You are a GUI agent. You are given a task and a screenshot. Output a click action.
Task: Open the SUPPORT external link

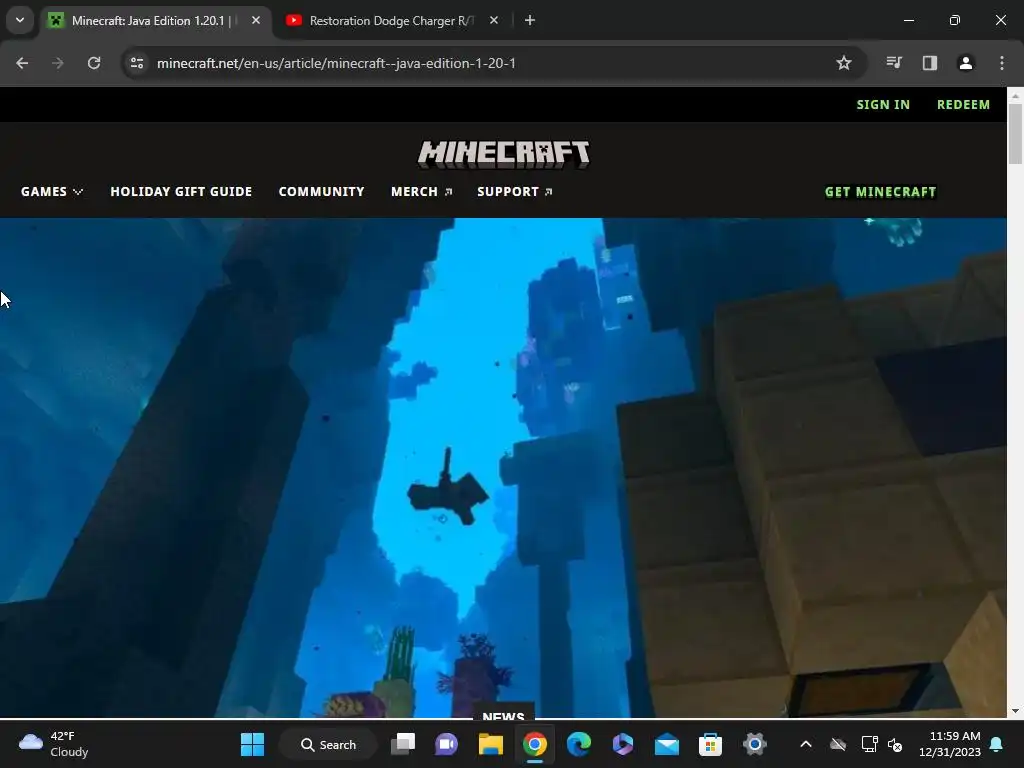(515, 191)
